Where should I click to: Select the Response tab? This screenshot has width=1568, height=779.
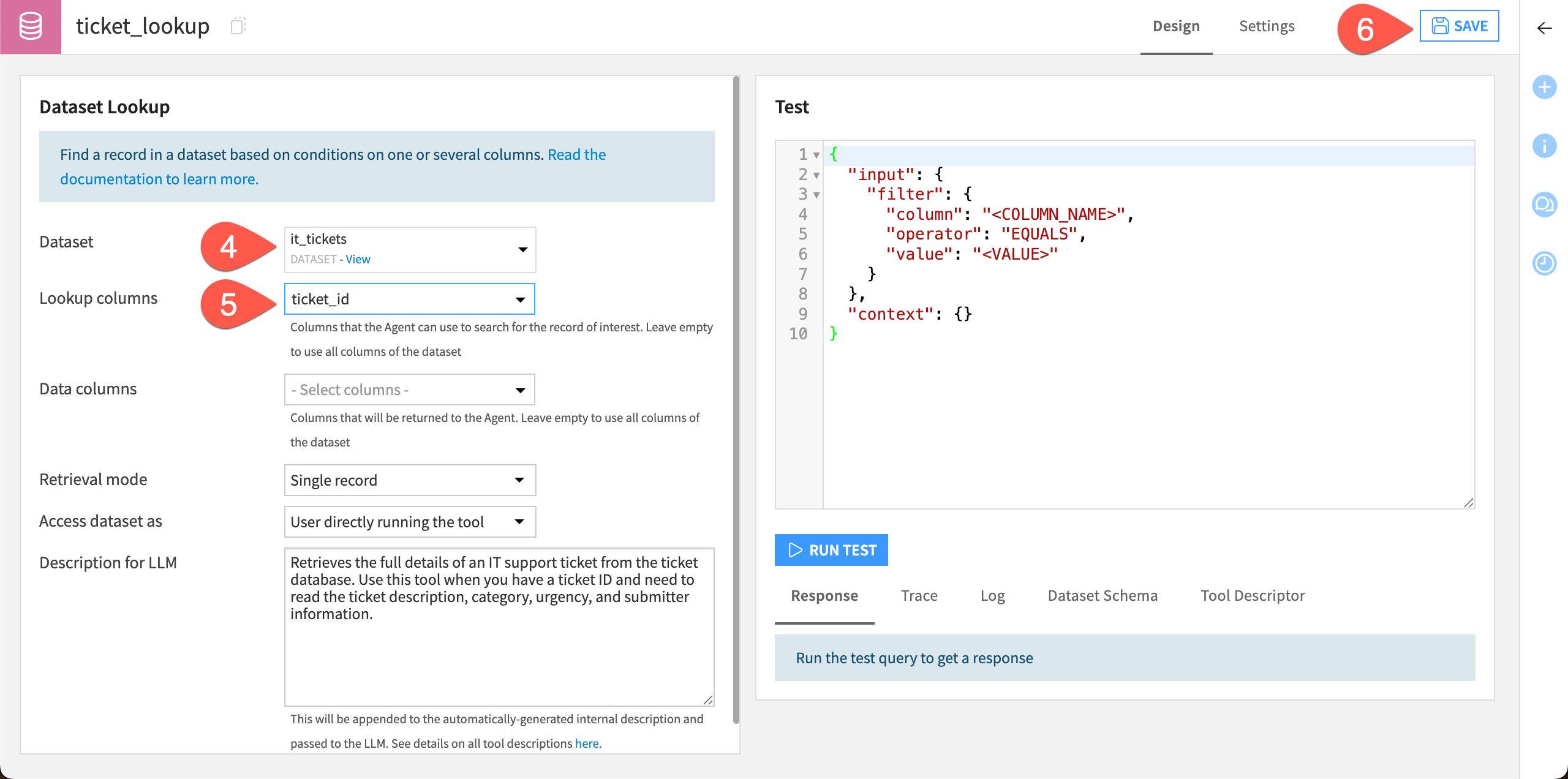tap(824, 596)
